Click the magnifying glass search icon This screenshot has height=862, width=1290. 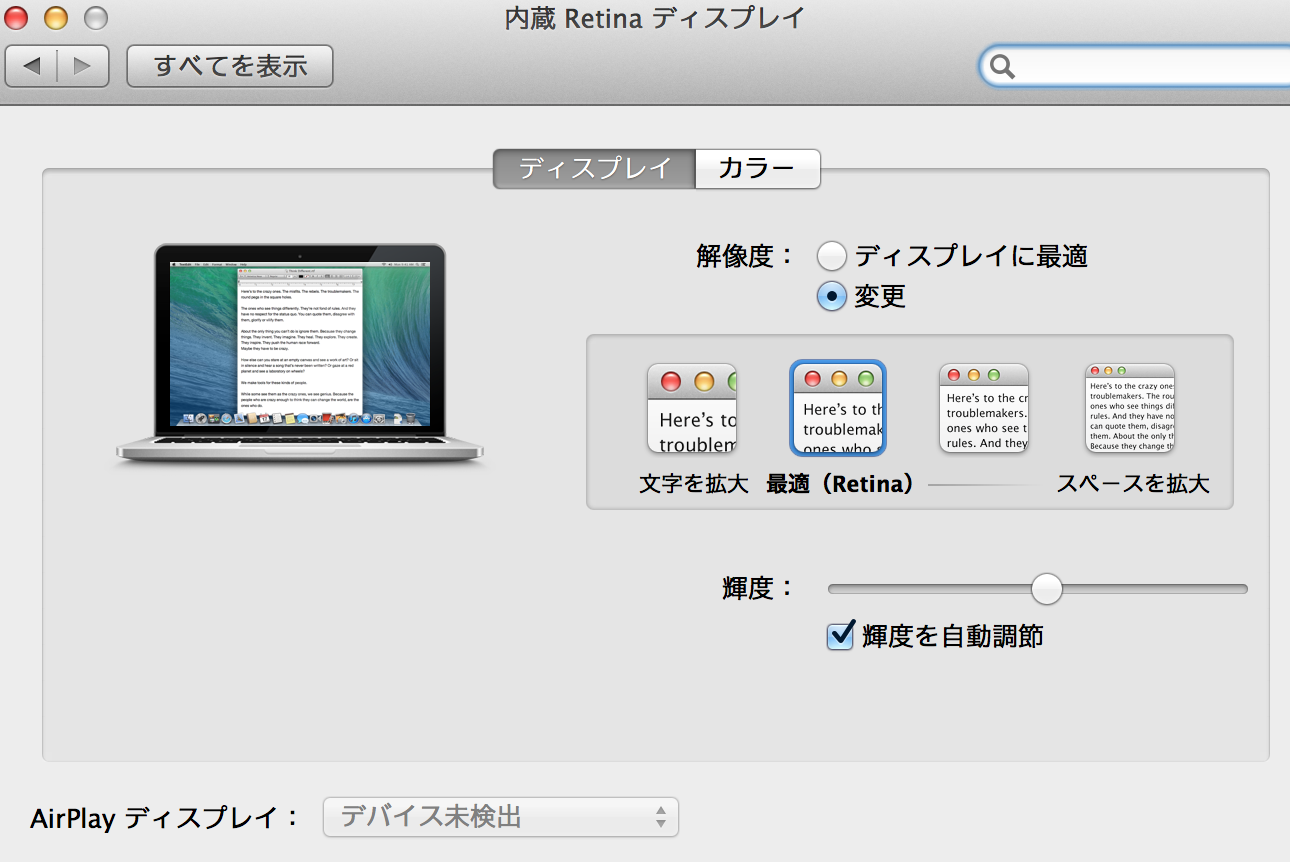tap(1002, 67)
